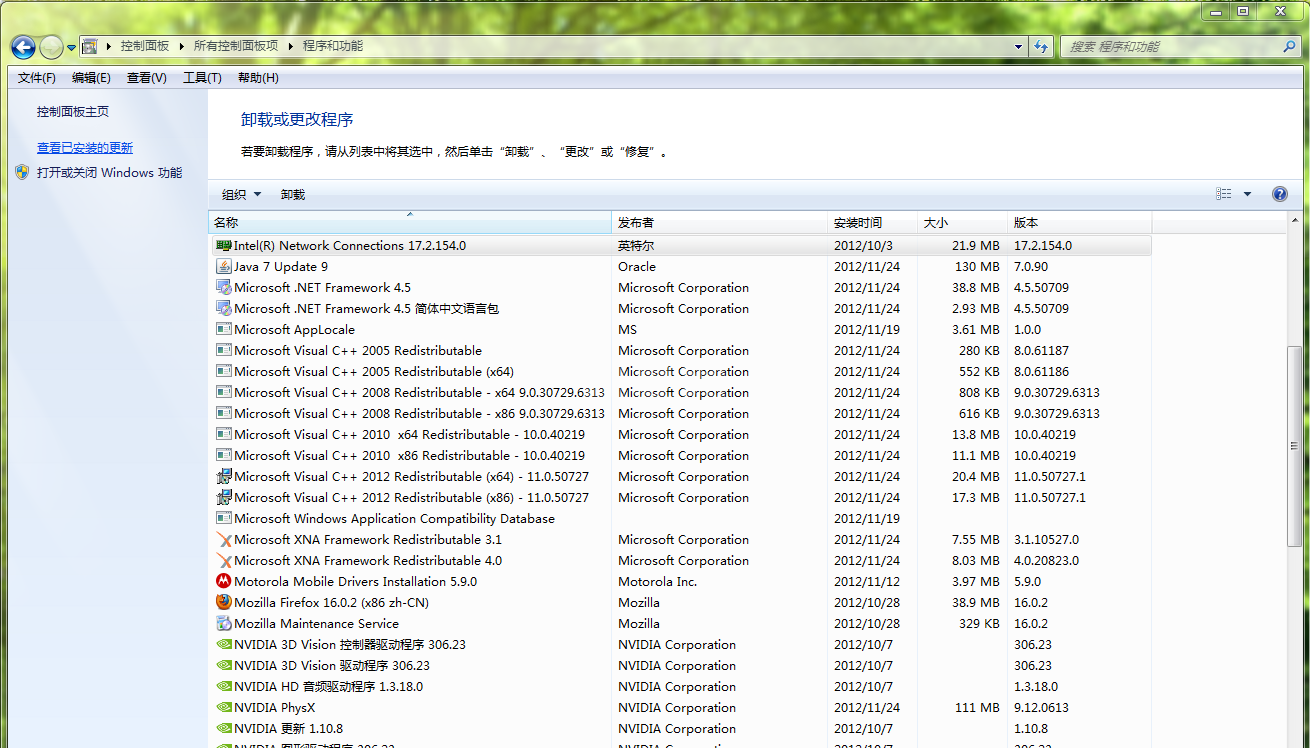Click size 3.97 MB cell
The width and height of the screenshot is (1310, 748).
coord(976,581)
